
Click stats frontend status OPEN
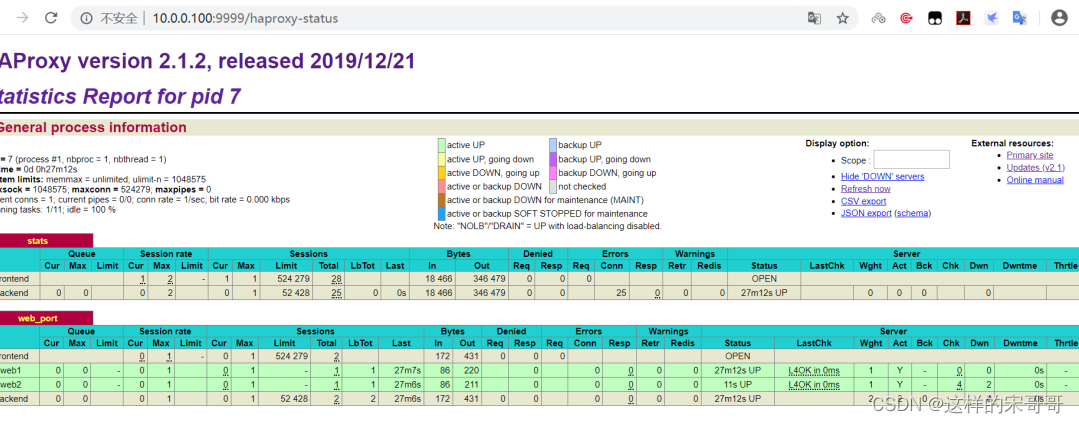[x=765, y=279]
